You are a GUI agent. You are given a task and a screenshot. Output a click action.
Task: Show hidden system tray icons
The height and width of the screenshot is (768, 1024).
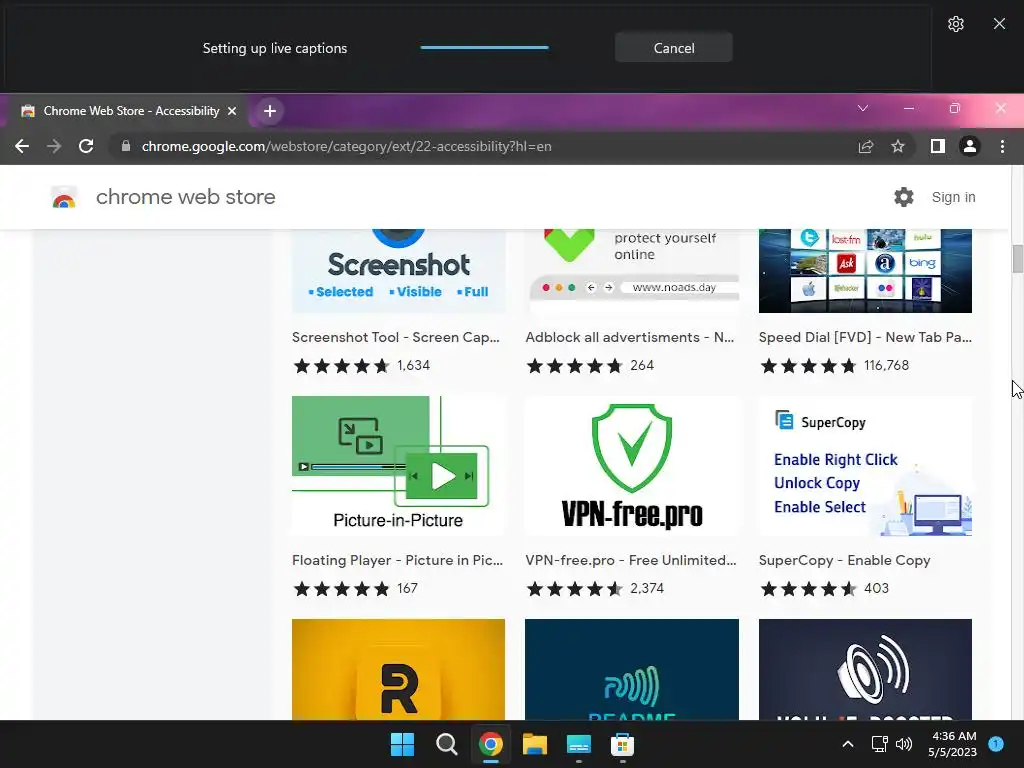(x=848, y=744)
